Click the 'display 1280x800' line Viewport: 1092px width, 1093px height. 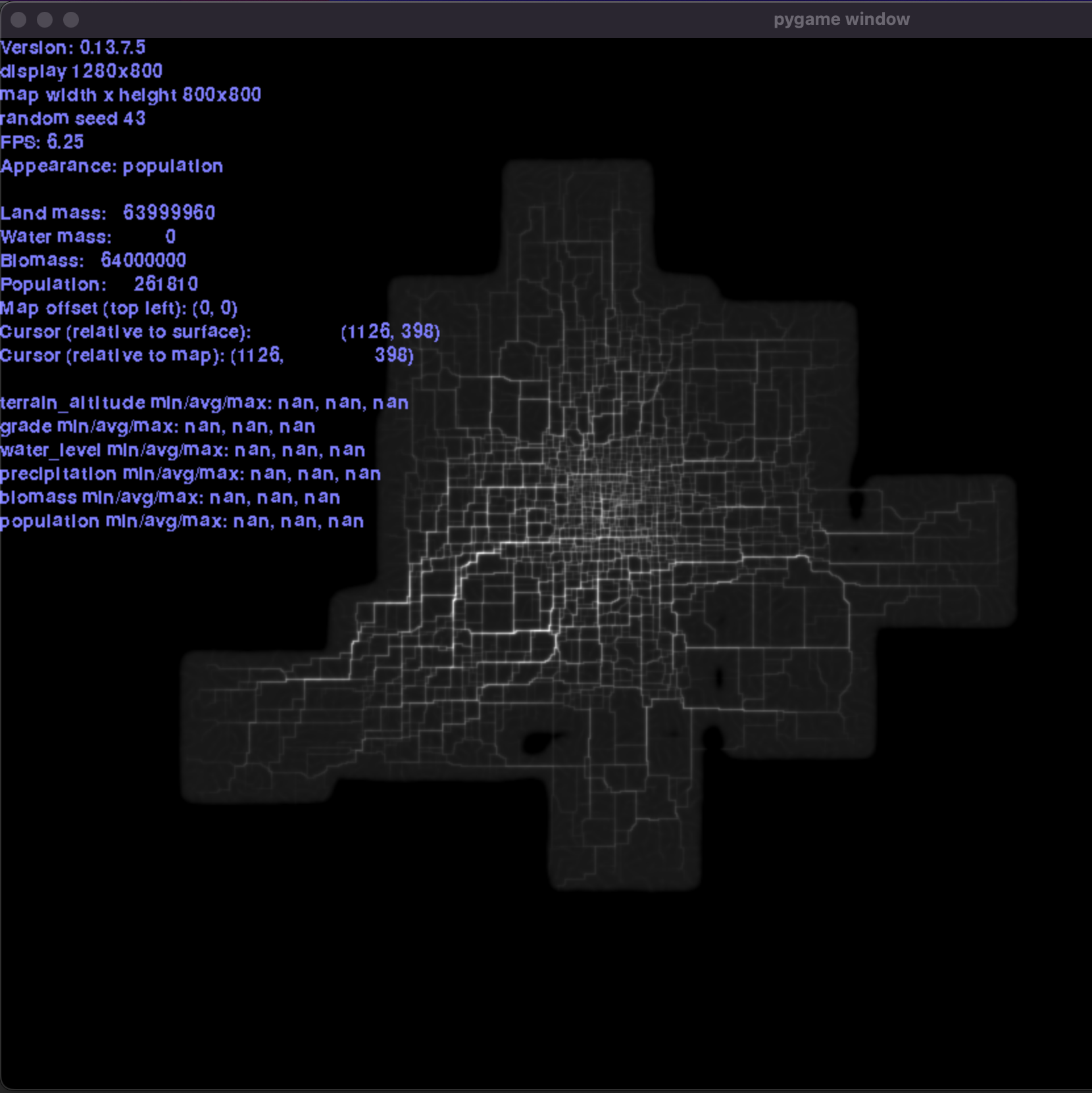tap(82, 71)
